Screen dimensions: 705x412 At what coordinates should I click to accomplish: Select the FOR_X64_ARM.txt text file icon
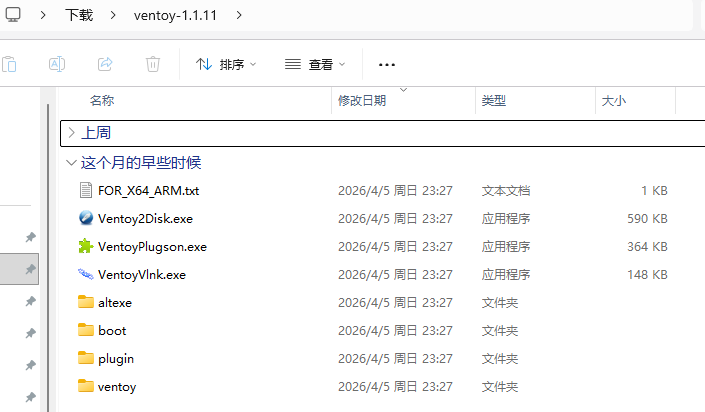click(85, 190)
